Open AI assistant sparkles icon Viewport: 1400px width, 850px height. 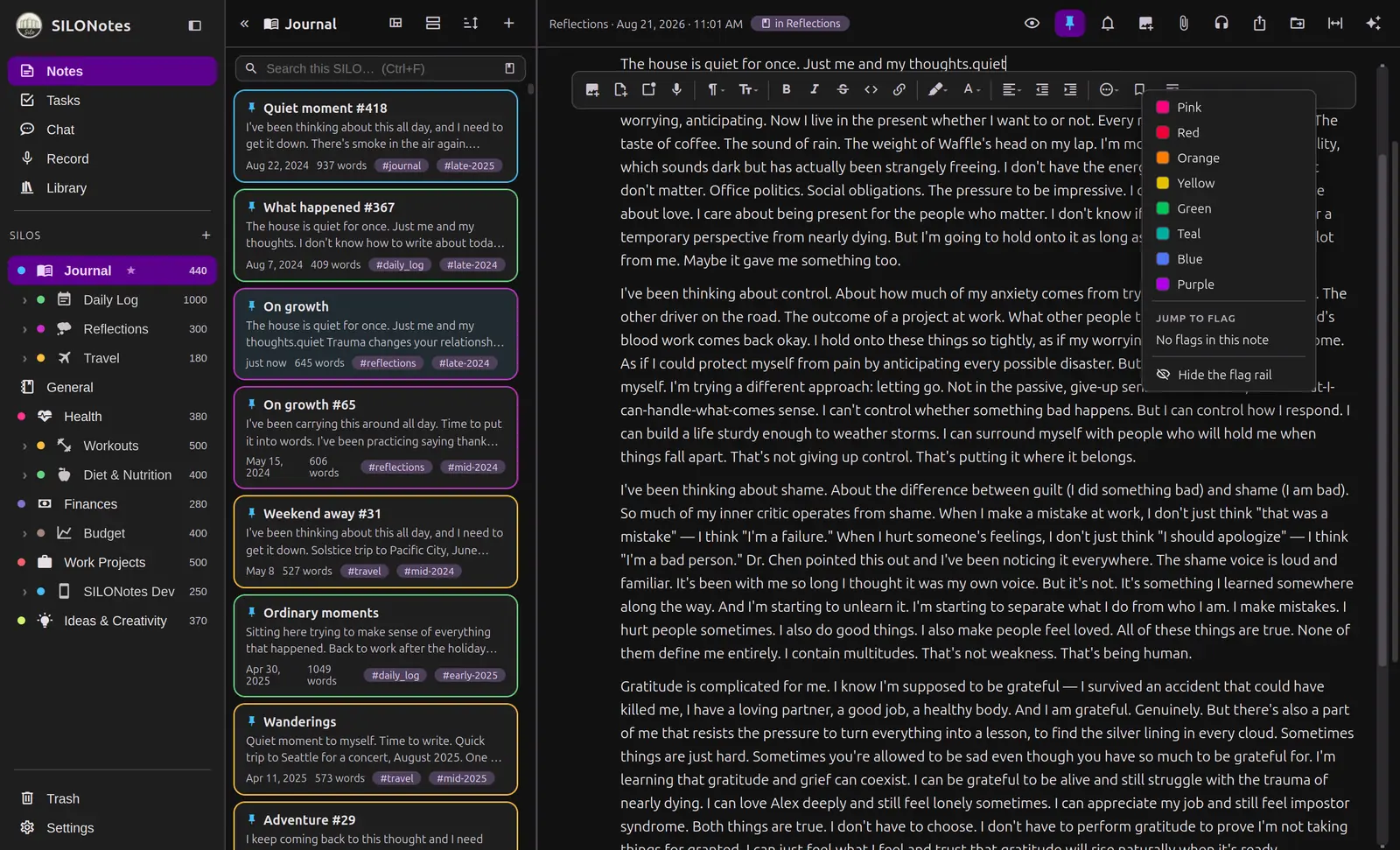1373,24
